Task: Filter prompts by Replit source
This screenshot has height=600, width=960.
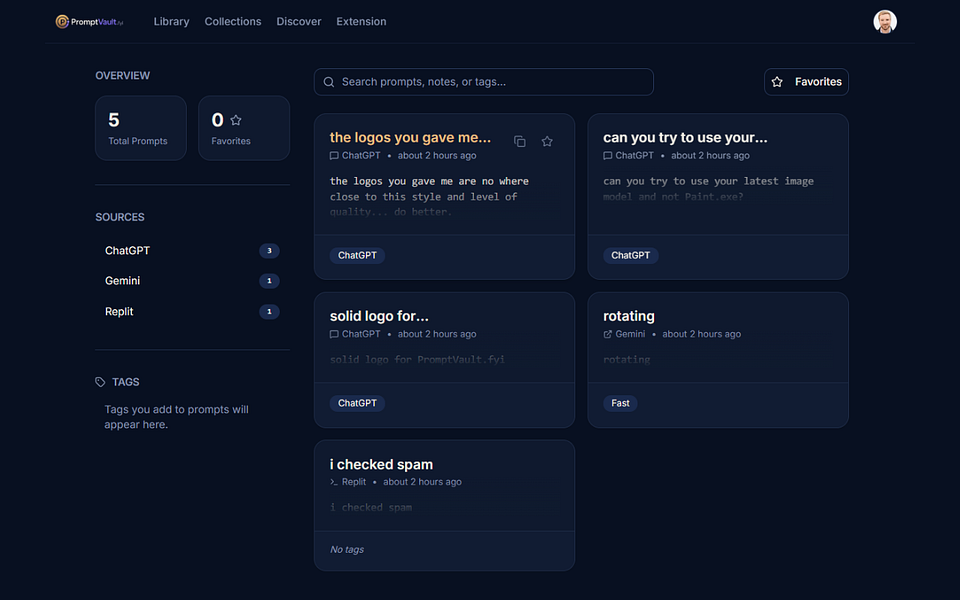Action: tap(192, 312)
